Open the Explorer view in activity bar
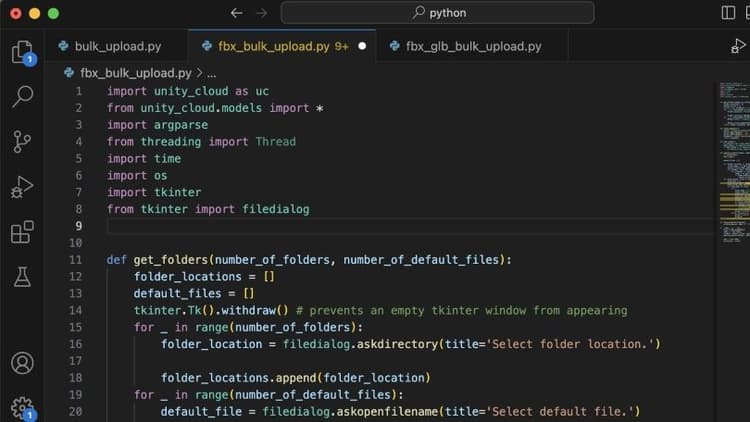This screenshot has width=750, height=422. coord(21,52)
